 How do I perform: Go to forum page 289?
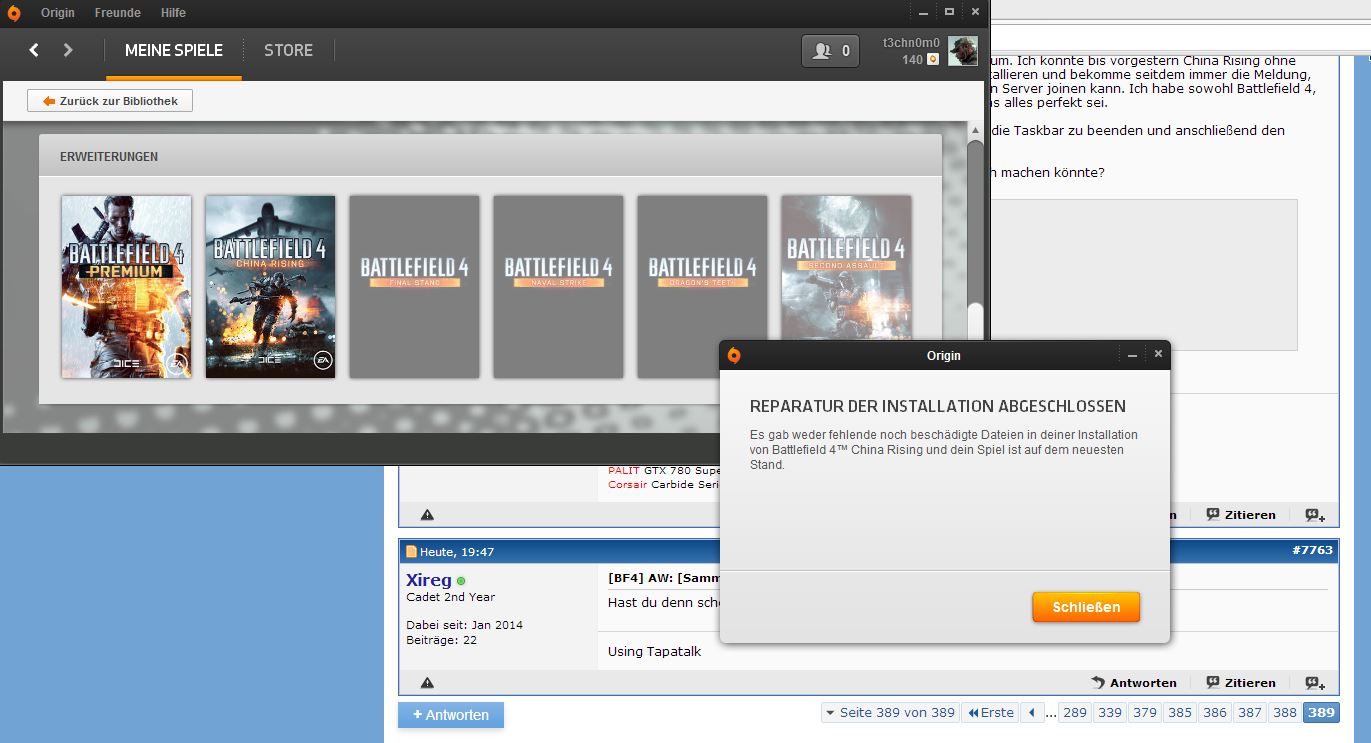1075,713
